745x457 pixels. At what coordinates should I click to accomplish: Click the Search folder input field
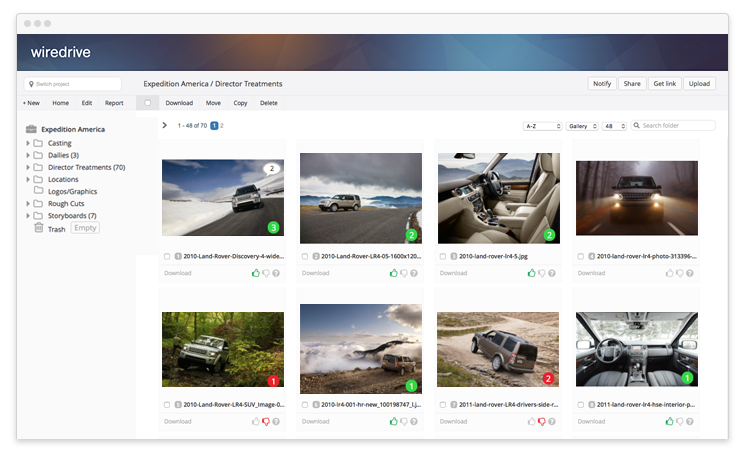coord(677,126)
